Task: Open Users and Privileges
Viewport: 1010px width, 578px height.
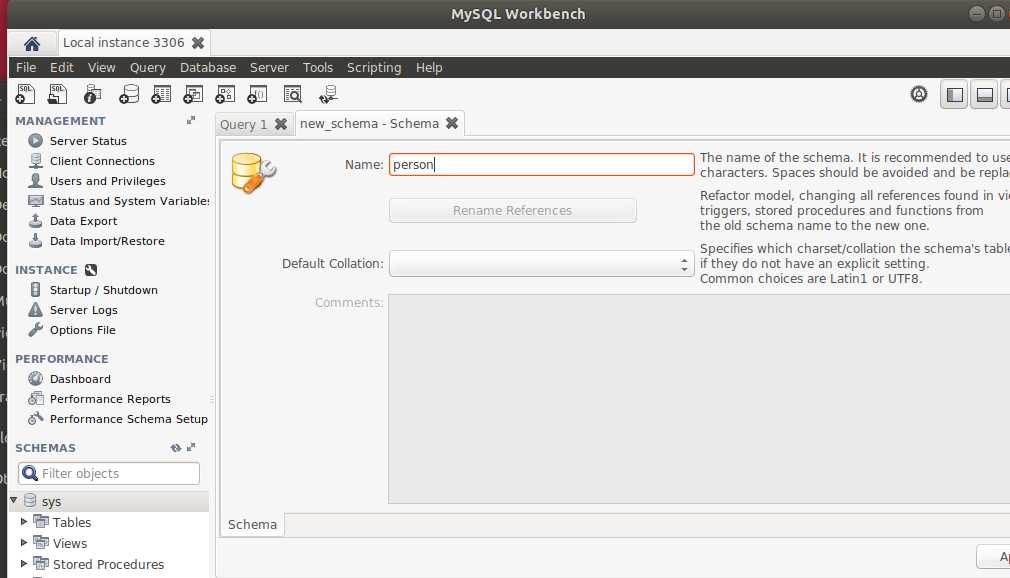Action: 97,180
